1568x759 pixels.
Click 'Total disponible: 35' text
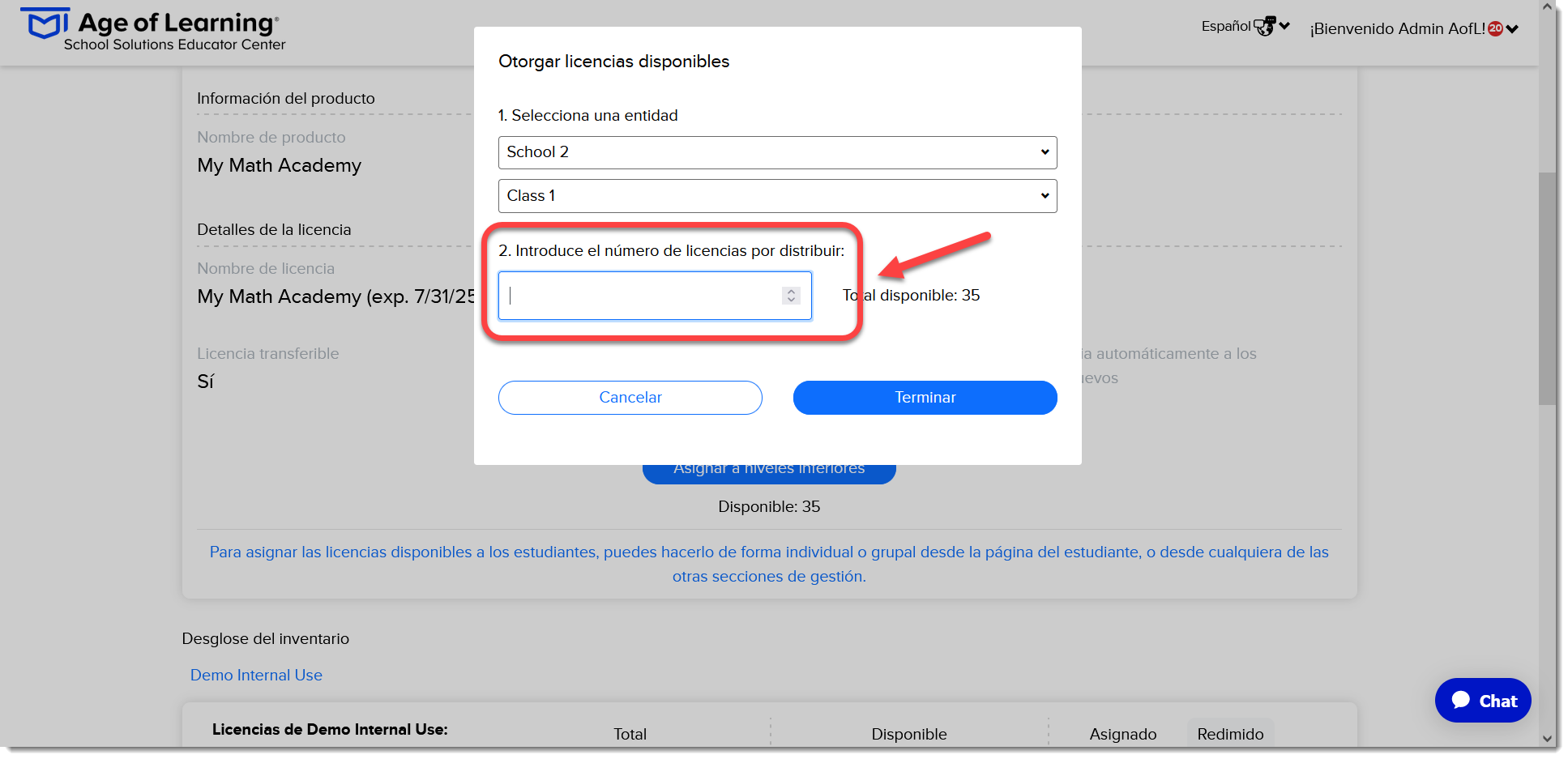911,296
